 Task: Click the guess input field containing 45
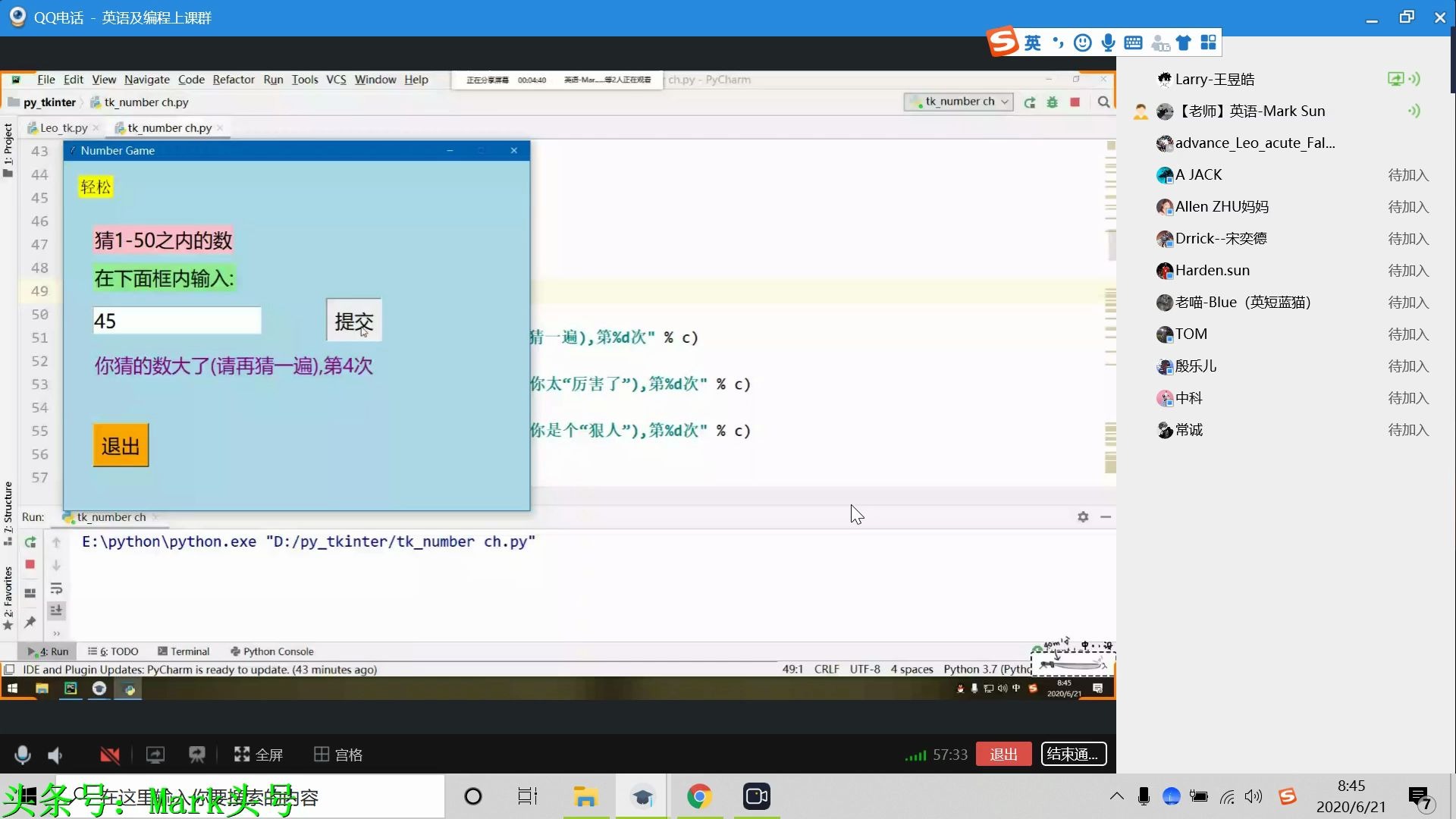point(177,321)
